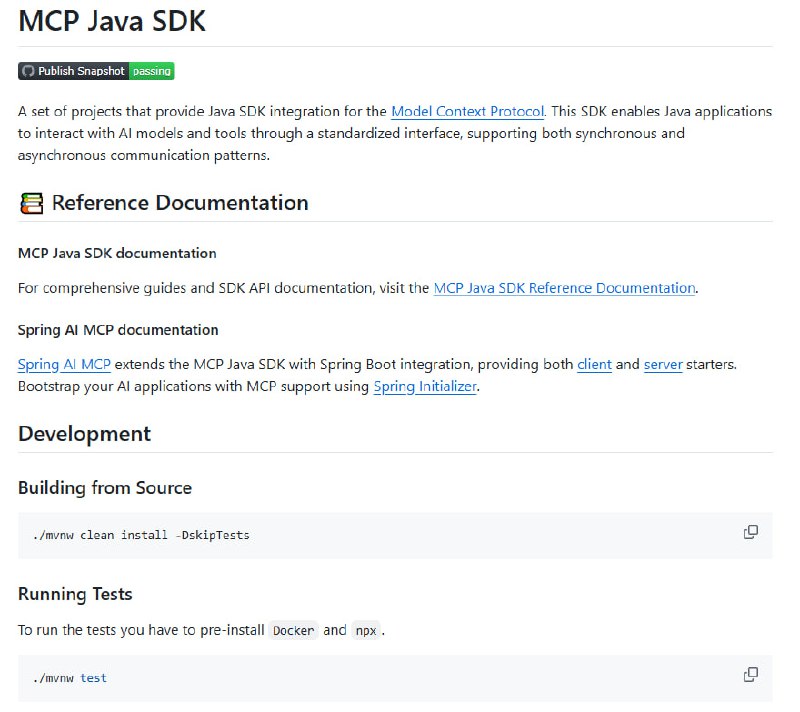Select the Docker inline code snippet

click(x=294, y=630)
